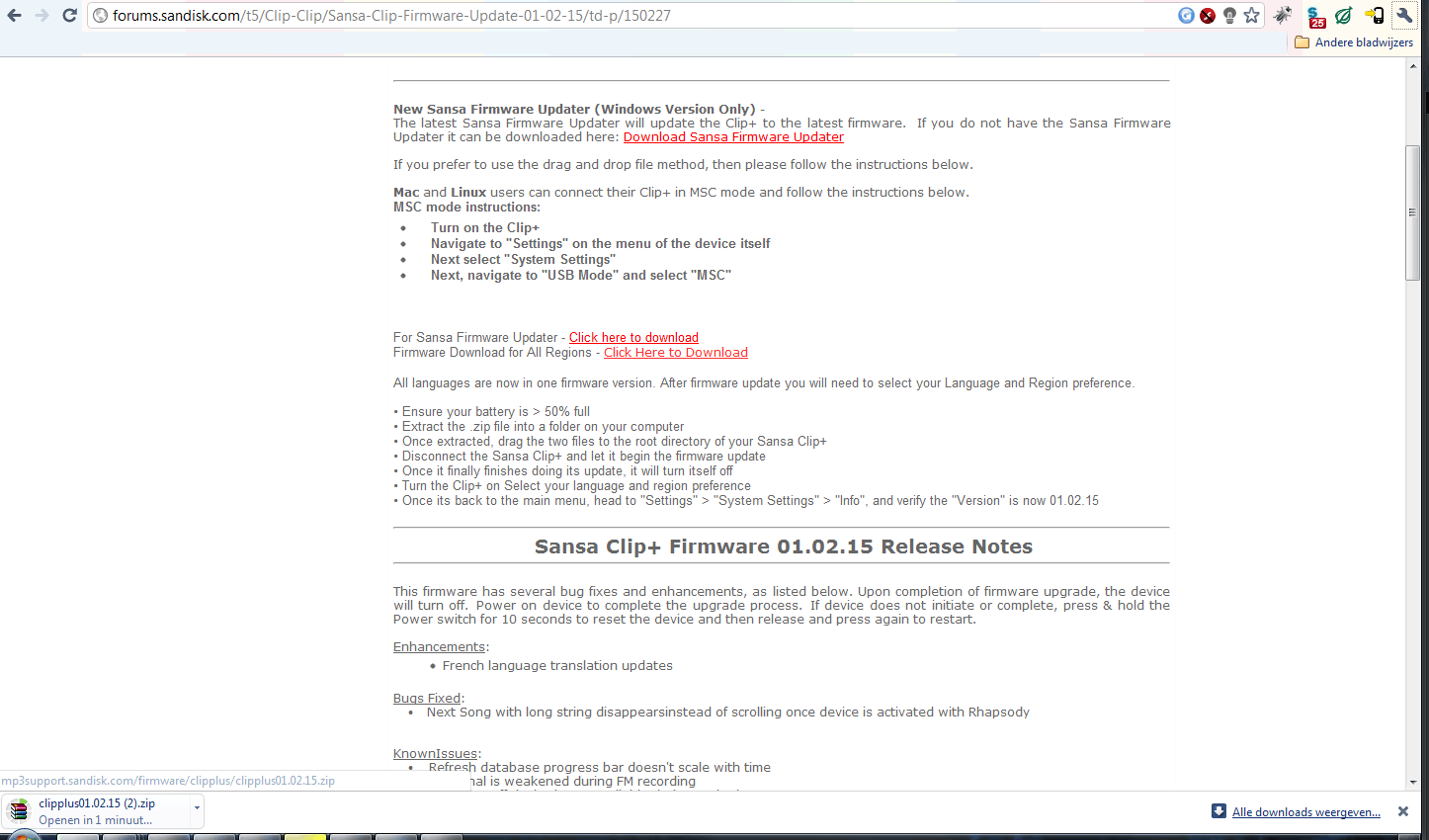Image resolution: width=1429 pixels, height=840 pixels.
Task: Go back to the previous page
Action: click(15, 15)
